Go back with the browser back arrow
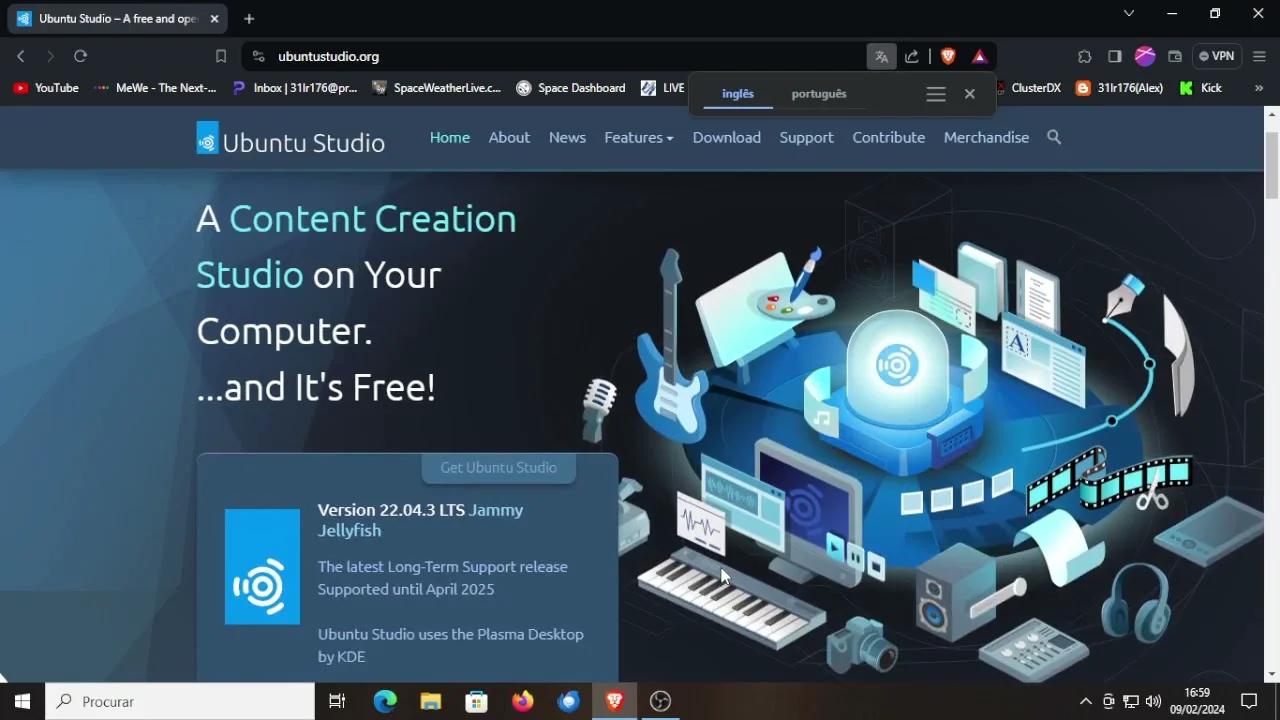Image resolution: width=1280 pixels, height=720 pixels. pos(21,56)
